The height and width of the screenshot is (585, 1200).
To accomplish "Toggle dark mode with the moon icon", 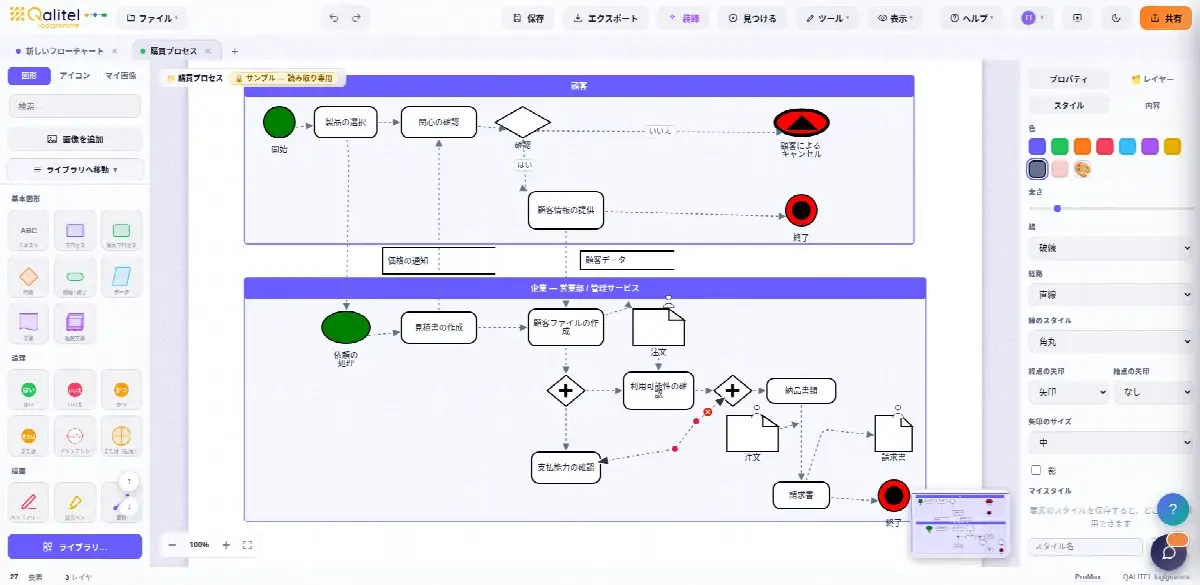I will pyautogui.click(x=1117, y=18).
